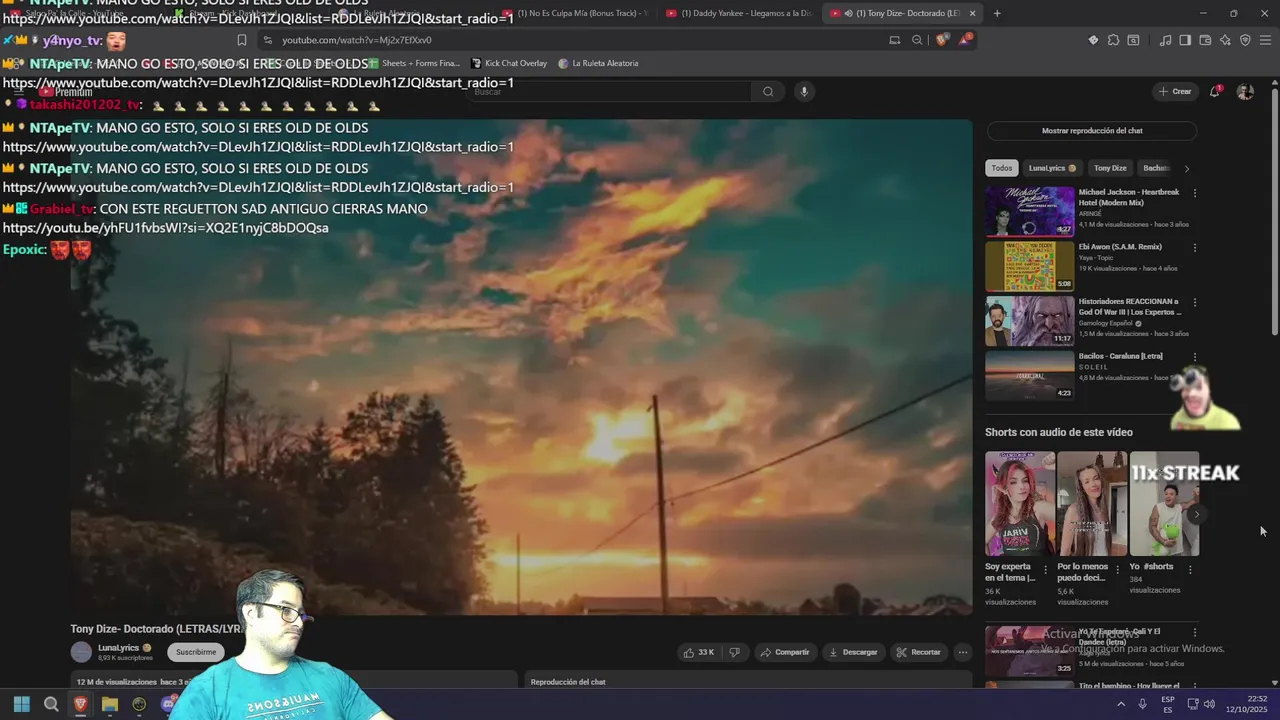
Task: Open the Brave Wallet icon
Action: tap(1205, 40)
